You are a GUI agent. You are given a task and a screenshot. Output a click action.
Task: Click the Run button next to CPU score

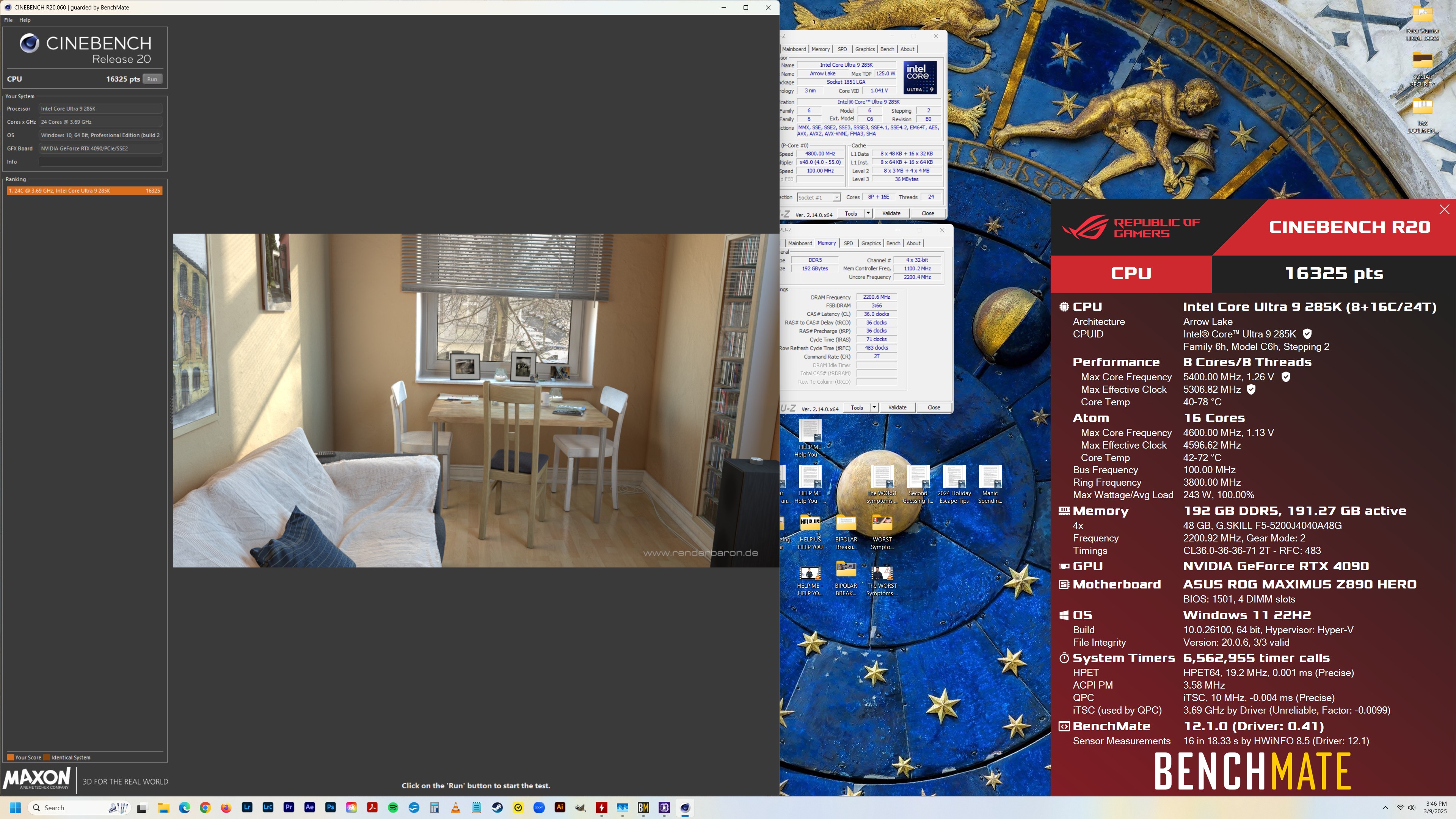point(152,79)
